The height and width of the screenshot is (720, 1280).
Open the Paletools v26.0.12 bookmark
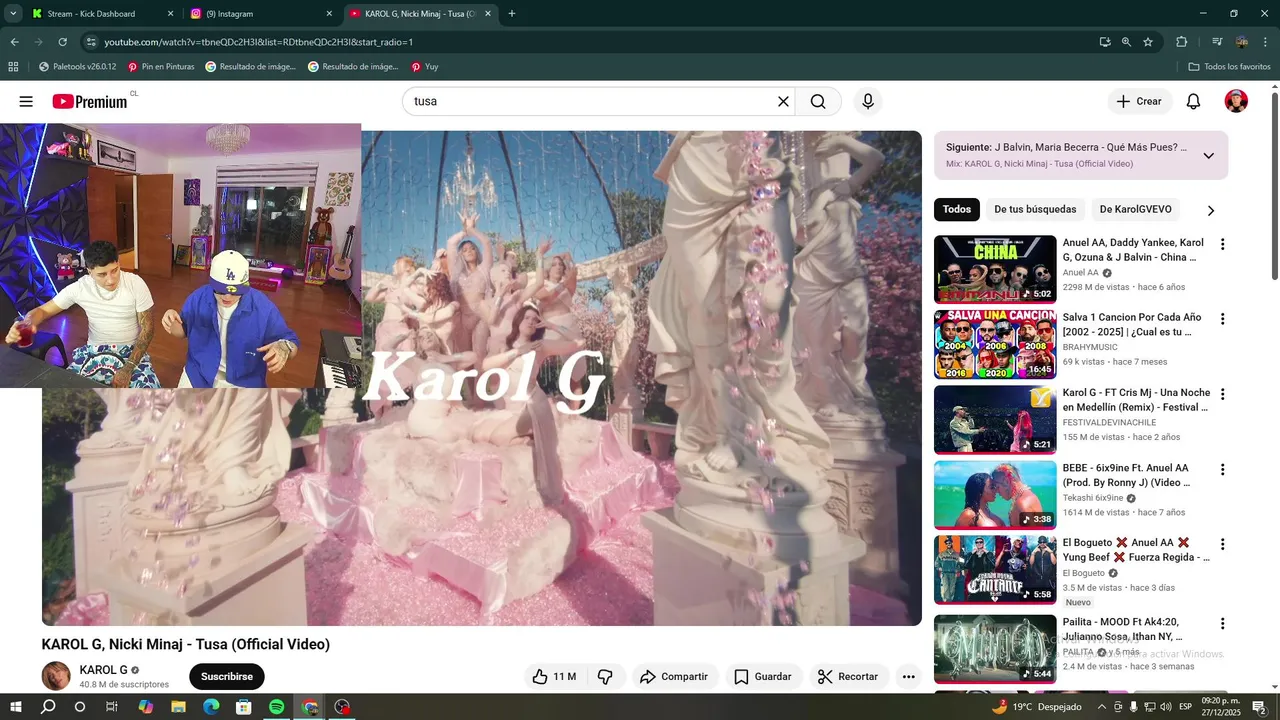(x=77, y=67)
